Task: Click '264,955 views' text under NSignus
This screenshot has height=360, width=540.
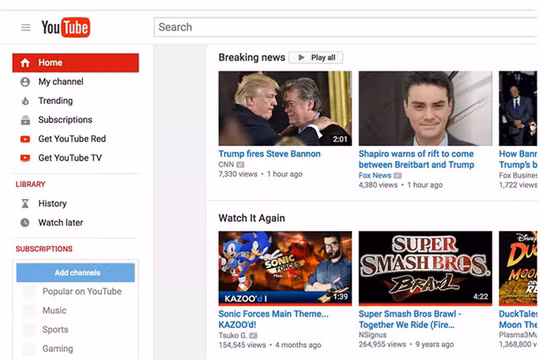Action: 383,344
